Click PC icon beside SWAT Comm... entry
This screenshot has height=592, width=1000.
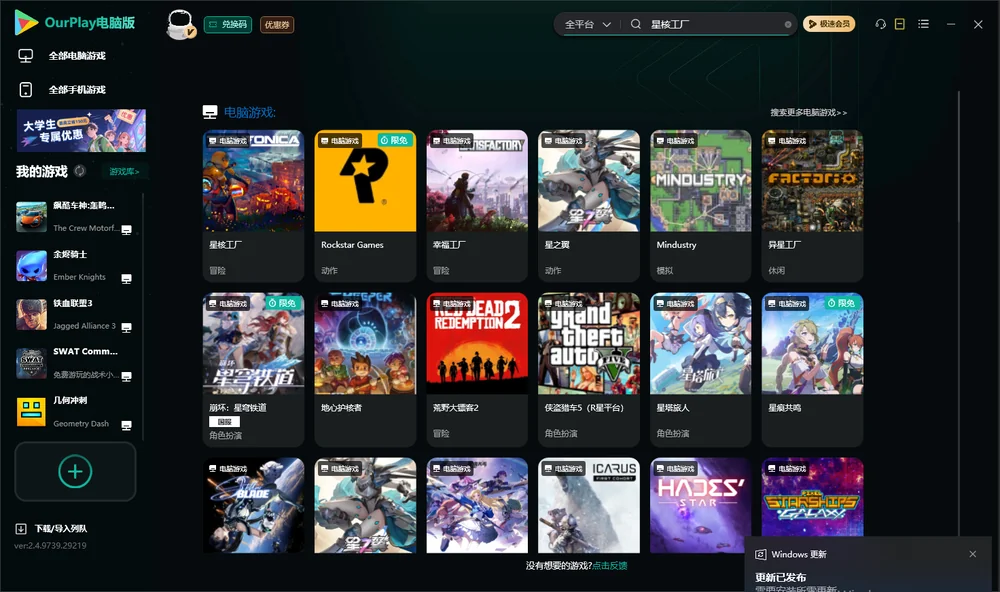pos(126,376)
